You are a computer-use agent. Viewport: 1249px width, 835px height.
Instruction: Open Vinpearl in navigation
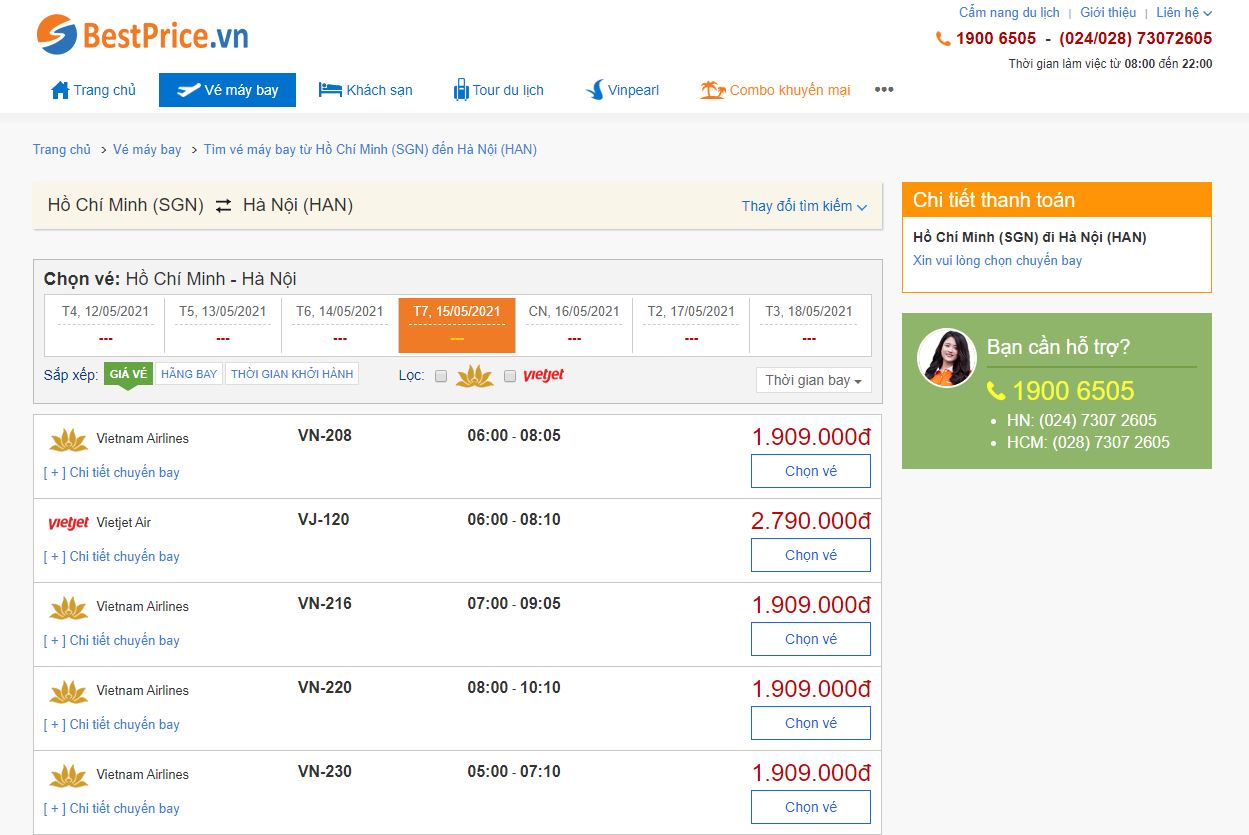coord(622,90)
